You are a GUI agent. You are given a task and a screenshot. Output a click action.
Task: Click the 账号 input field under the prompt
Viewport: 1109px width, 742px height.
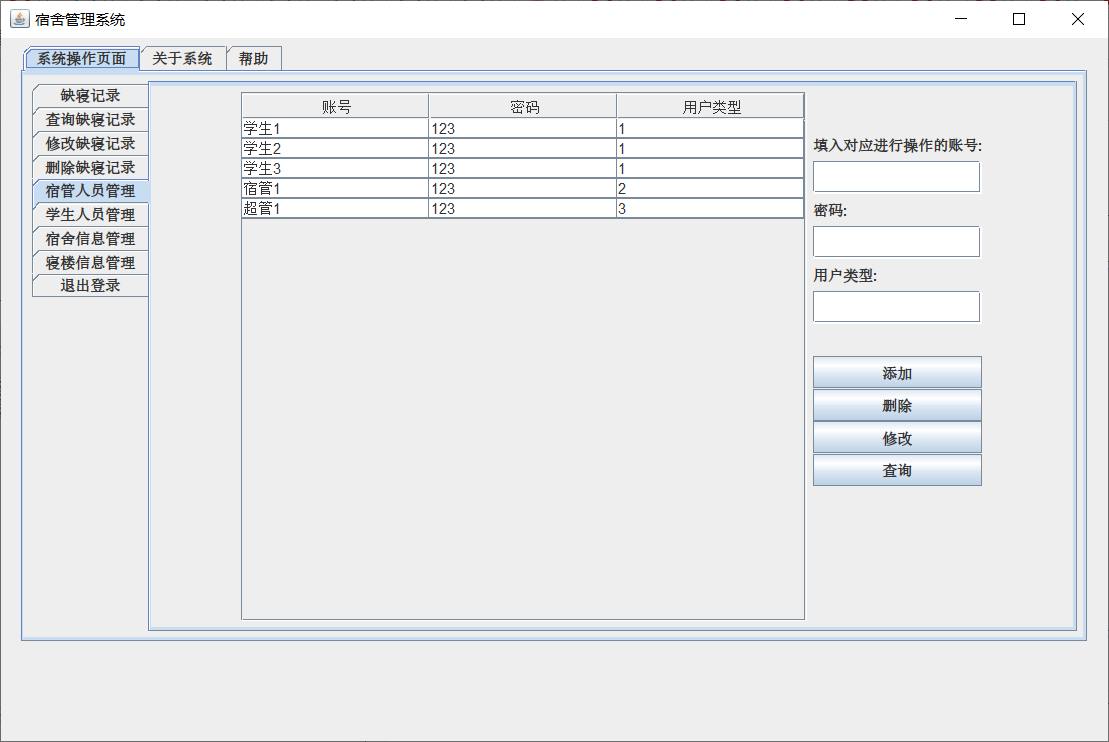896,177
